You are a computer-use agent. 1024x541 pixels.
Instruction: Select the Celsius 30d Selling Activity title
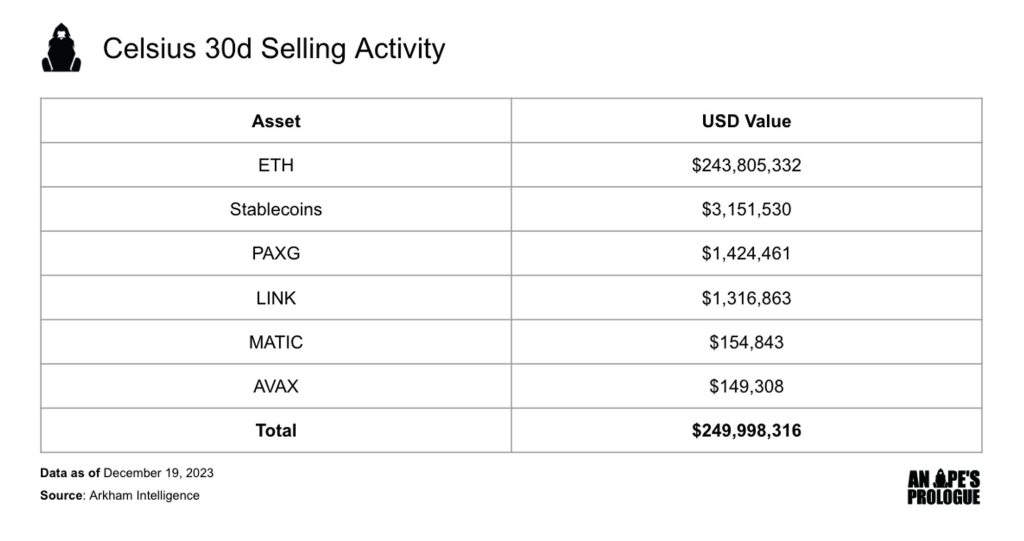(x=274, y=49)
